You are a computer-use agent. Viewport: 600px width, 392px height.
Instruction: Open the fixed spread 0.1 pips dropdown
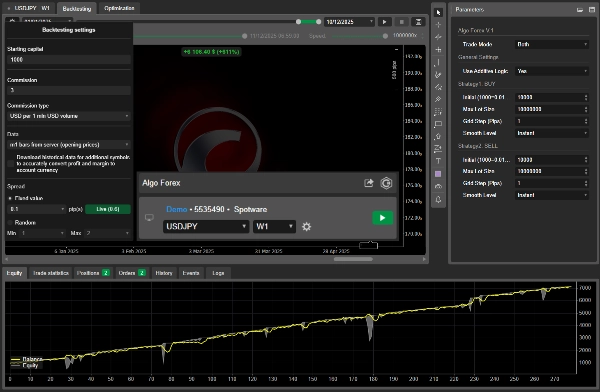point(37,209)
